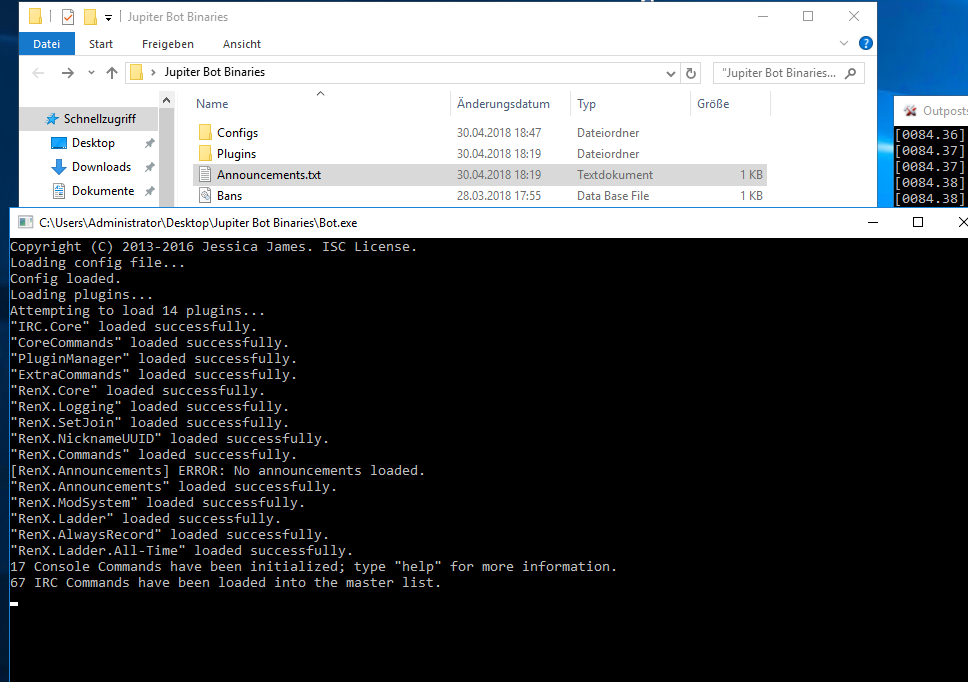Click the Desktop monitor icon
Screen dimensions: 968x682
click(59, 143)
